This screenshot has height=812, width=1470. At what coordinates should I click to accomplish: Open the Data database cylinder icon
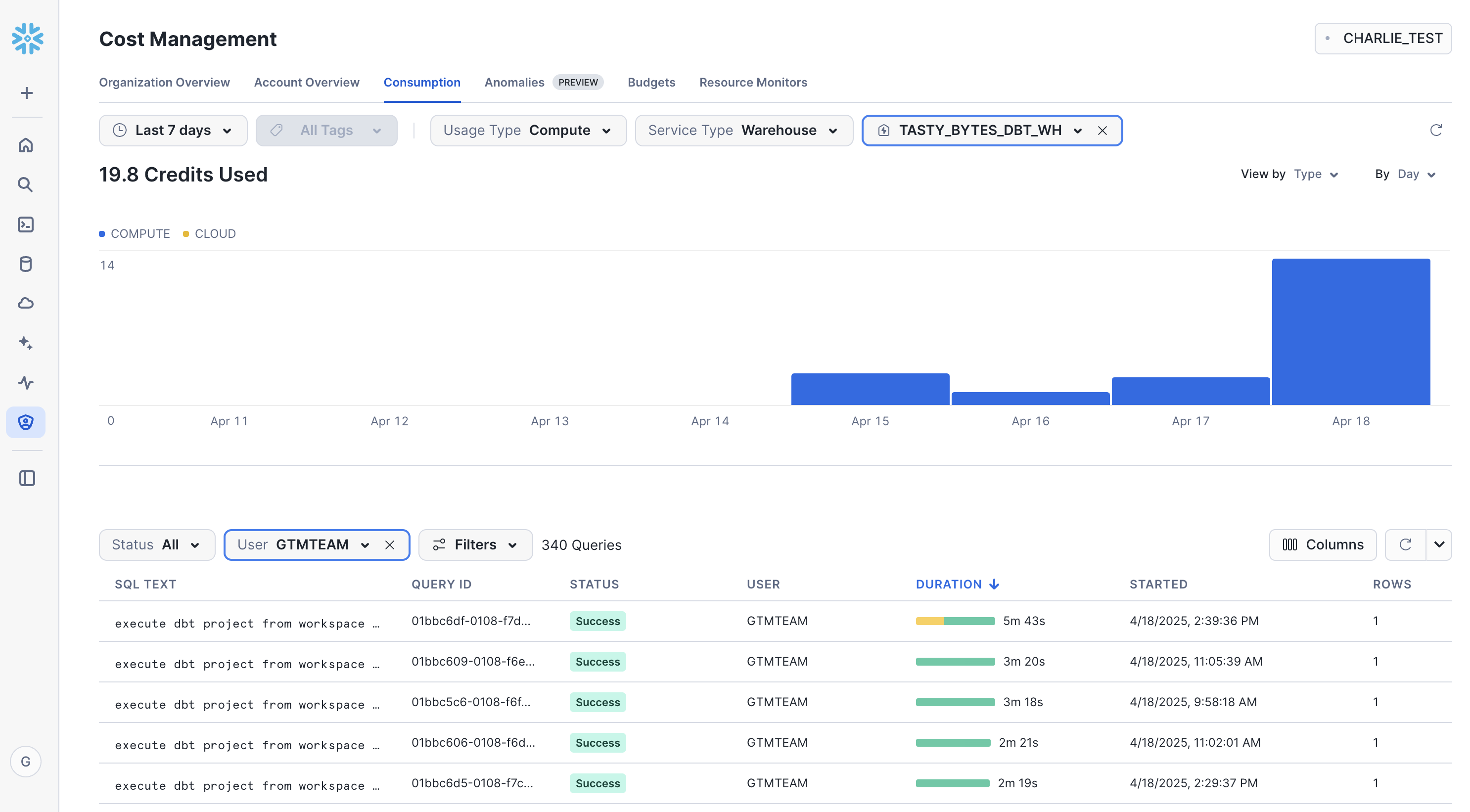click(26, 264)
